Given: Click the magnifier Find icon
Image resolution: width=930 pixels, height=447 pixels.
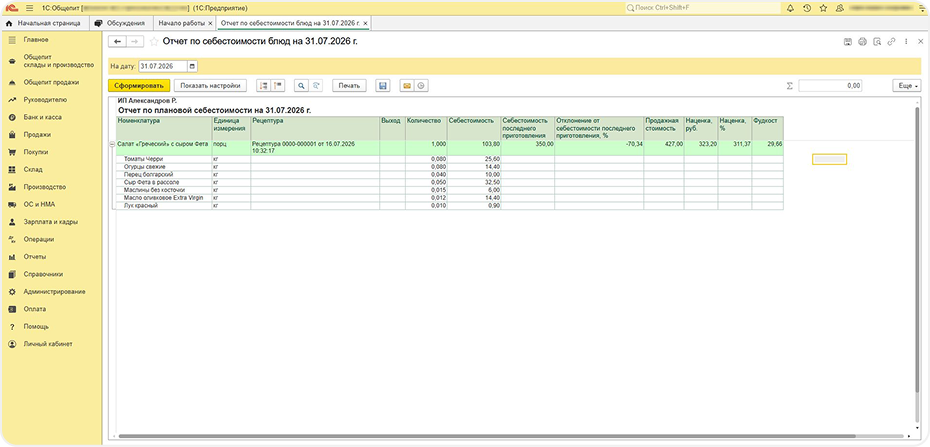Looking at the screenshot, I should pyautogui.click(x=301, y=86).
